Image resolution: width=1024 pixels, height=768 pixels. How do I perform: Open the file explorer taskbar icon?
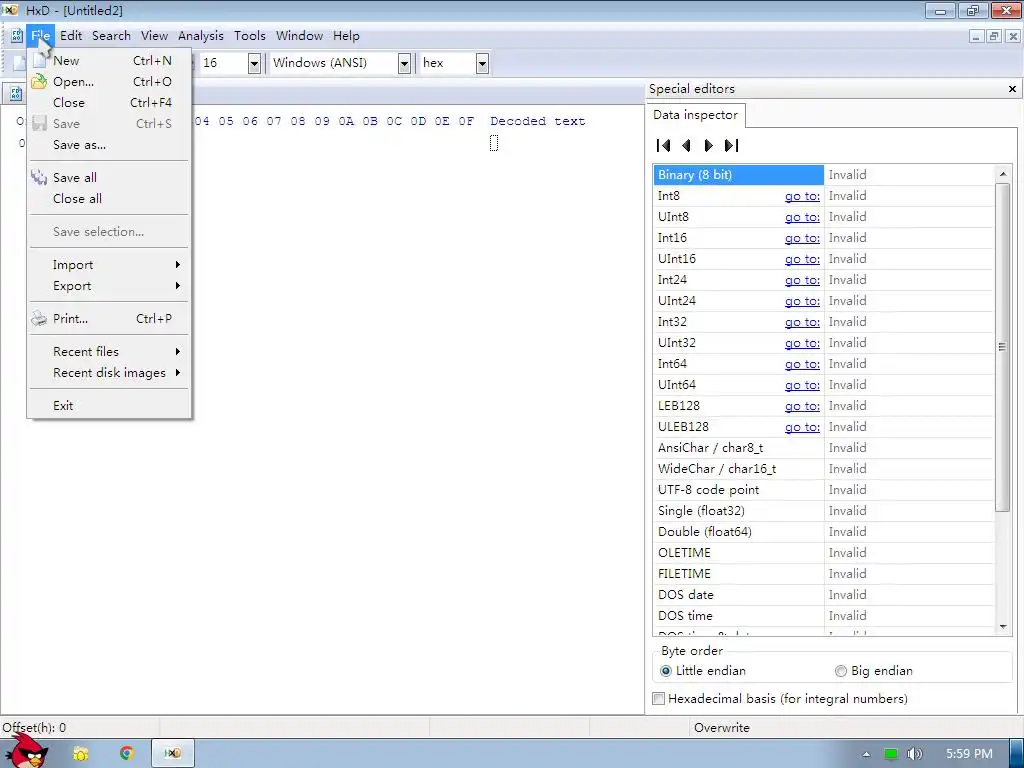[80, 753]
